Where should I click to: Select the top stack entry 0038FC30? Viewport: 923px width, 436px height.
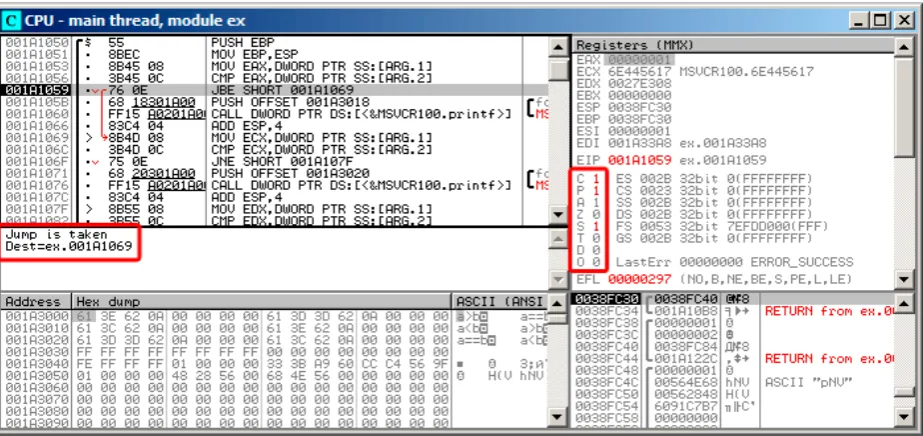(733, 299)
